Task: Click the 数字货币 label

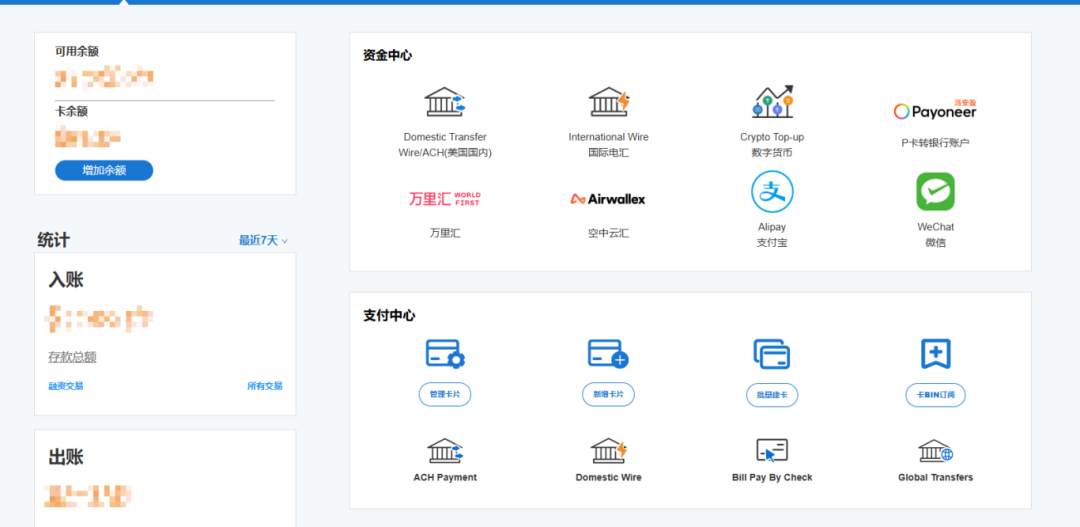Action: (x=772, y=153)
